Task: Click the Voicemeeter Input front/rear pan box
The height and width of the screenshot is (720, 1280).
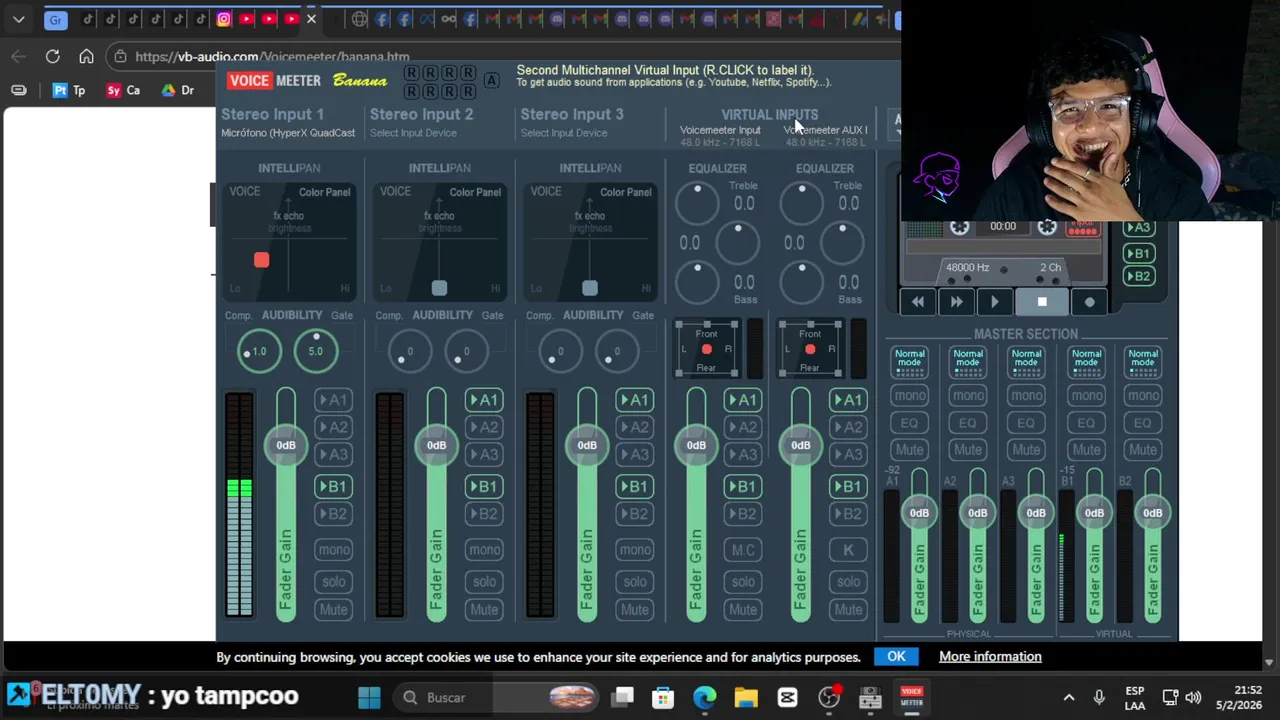Action: click(706, 349)
